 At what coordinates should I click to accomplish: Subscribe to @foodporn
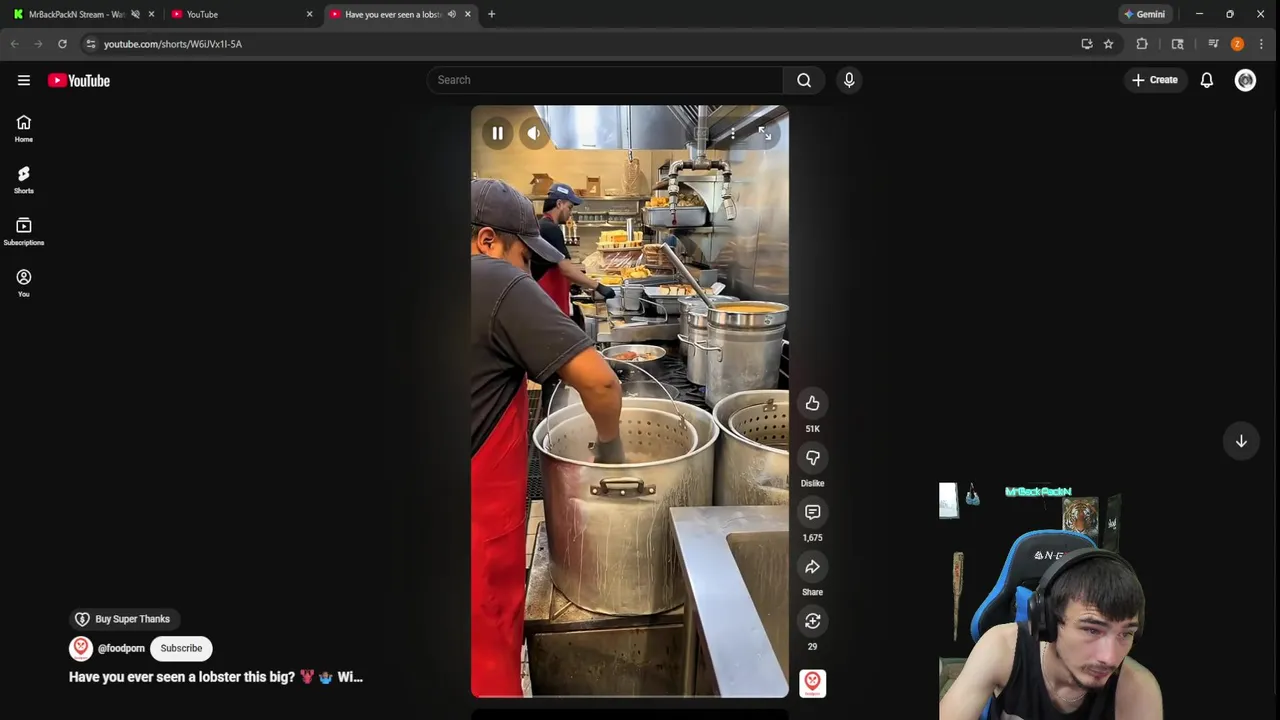(x=181, y=648)
